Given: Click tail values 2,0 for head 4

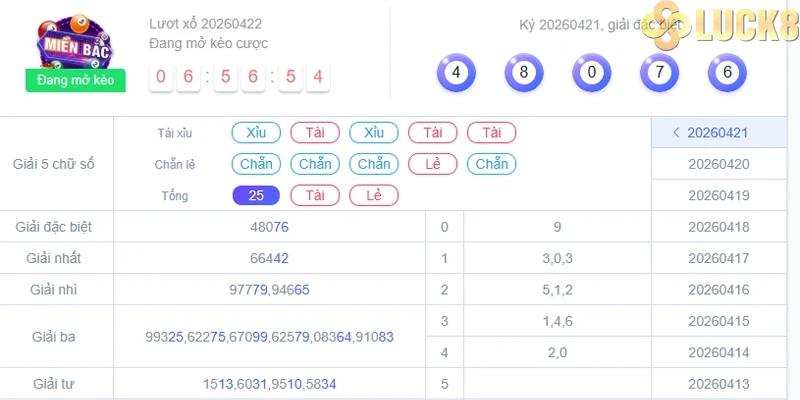Looking at the screenshot, I should point(557,353).
